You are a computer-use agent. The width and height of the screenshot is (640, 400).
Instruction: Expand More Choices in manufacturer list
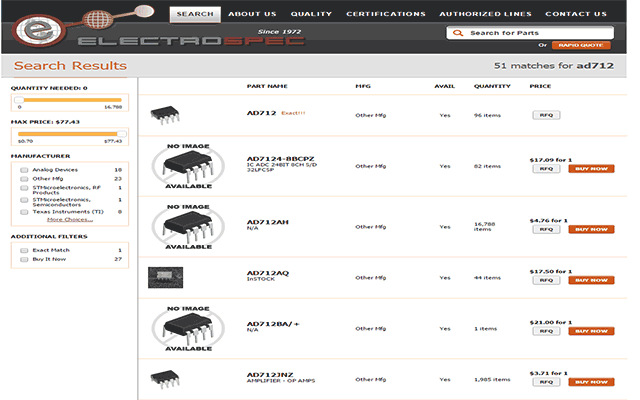[70, 220]
